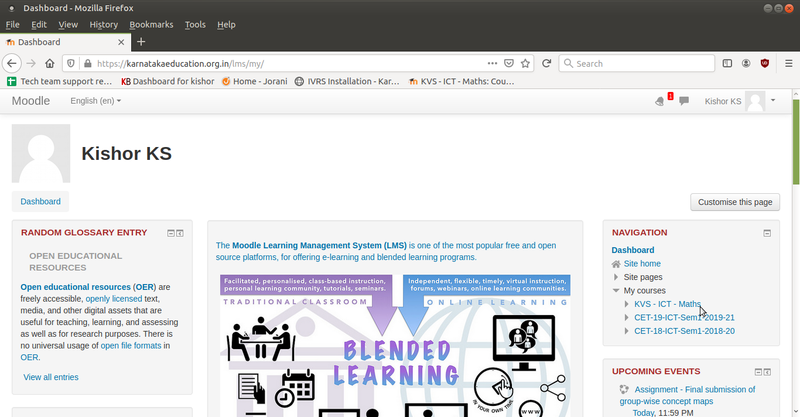
Task: Open page actions three-dot menu
Action: point(492,63)
